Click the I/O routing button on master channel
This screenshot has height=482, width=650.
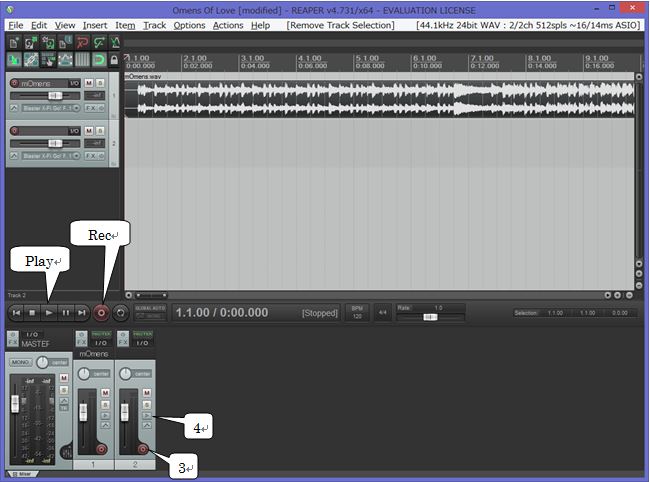point(32,334)
